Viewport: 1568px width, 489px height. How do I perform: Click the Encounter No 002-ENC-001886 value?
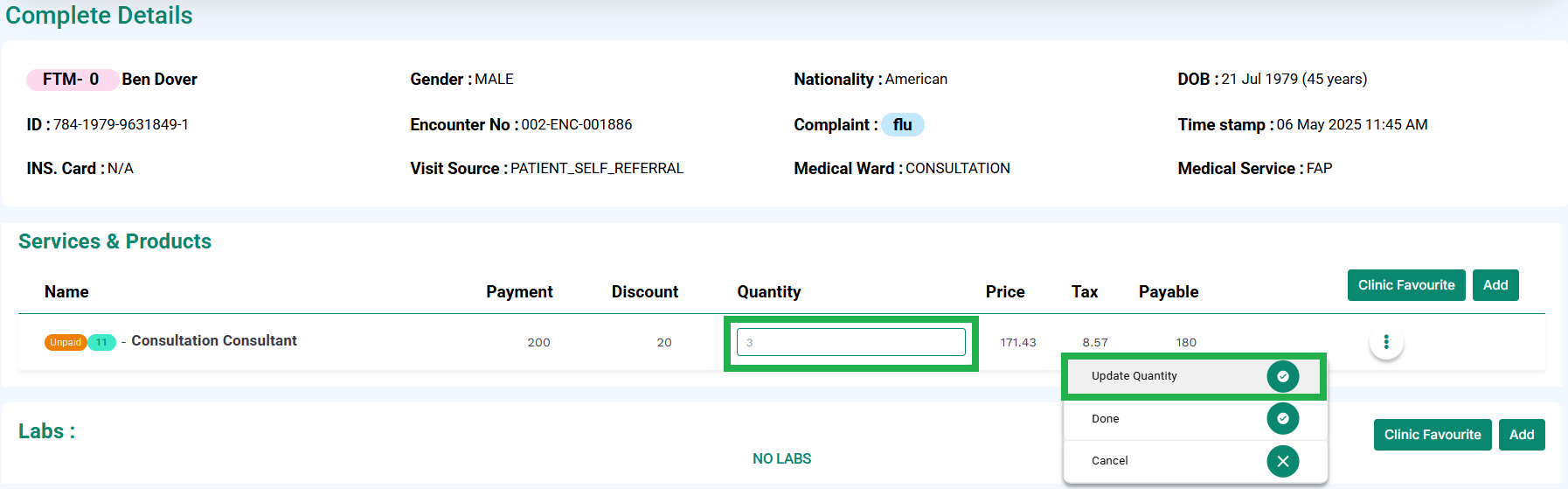point(577,124)
